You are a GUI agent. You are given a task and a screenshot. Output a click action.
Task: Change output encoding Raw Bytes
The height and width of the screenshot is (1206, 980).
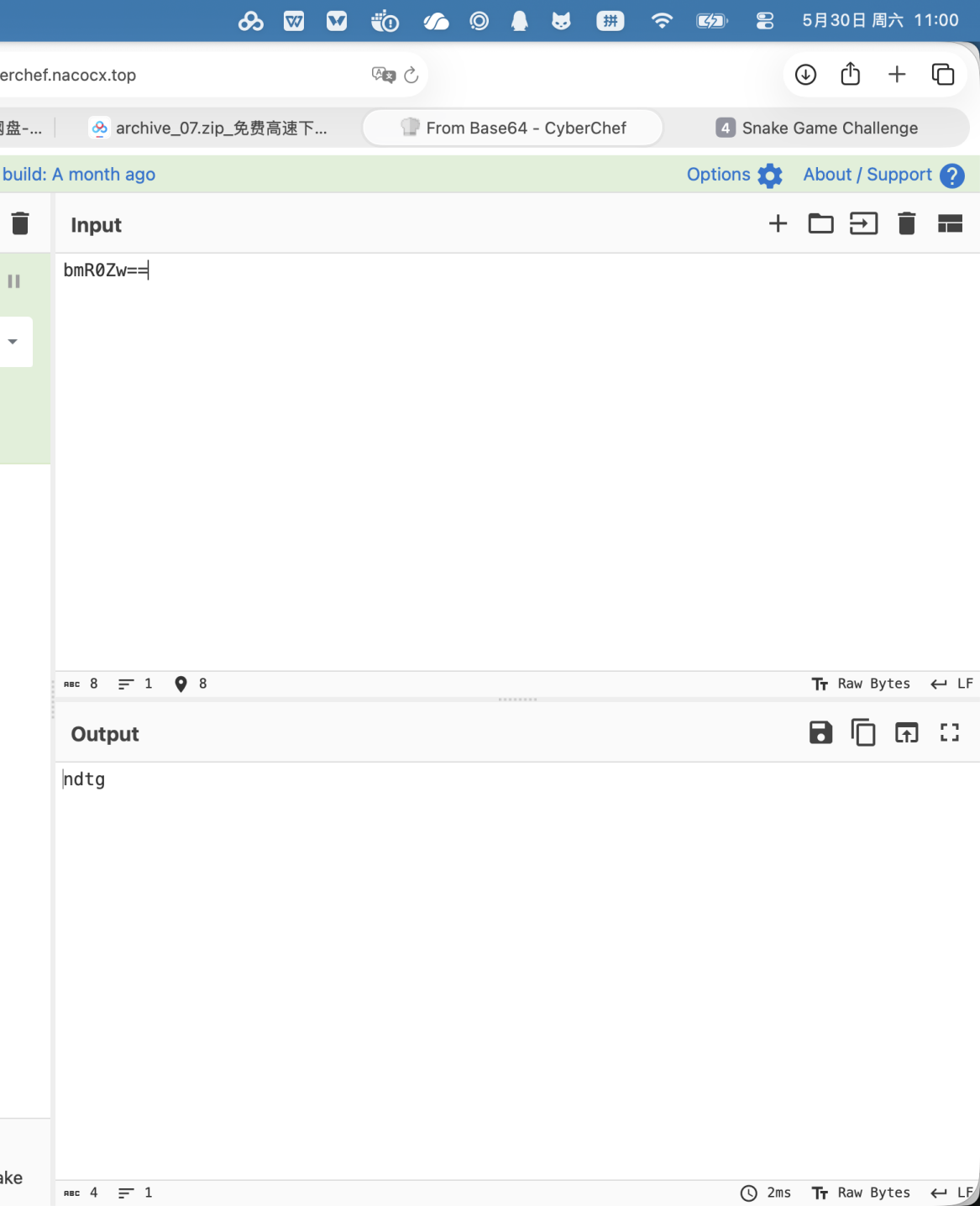861,1193
